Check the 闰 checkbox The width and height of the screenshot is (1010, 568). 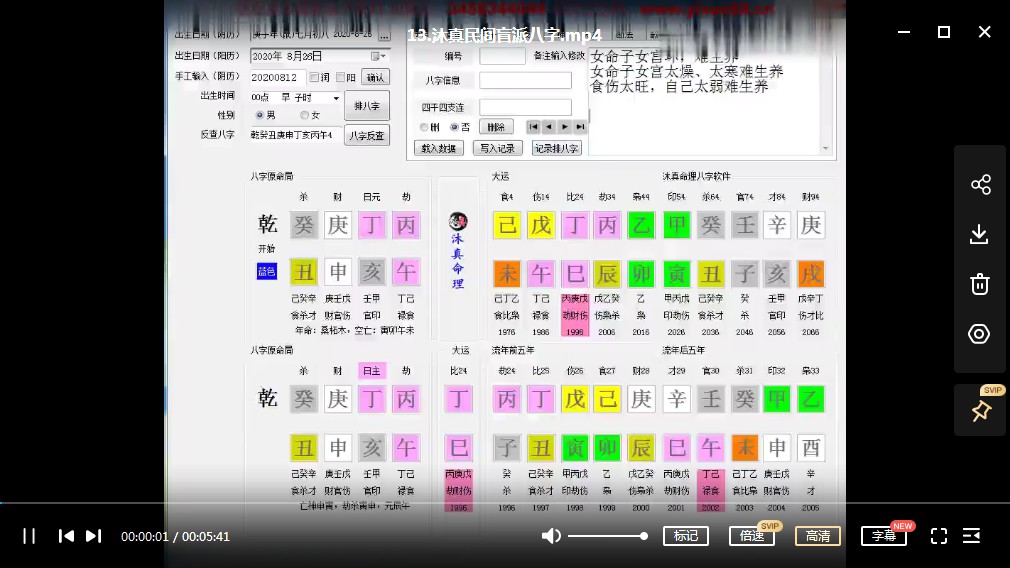pyautogui.click(x=314, y=78)
